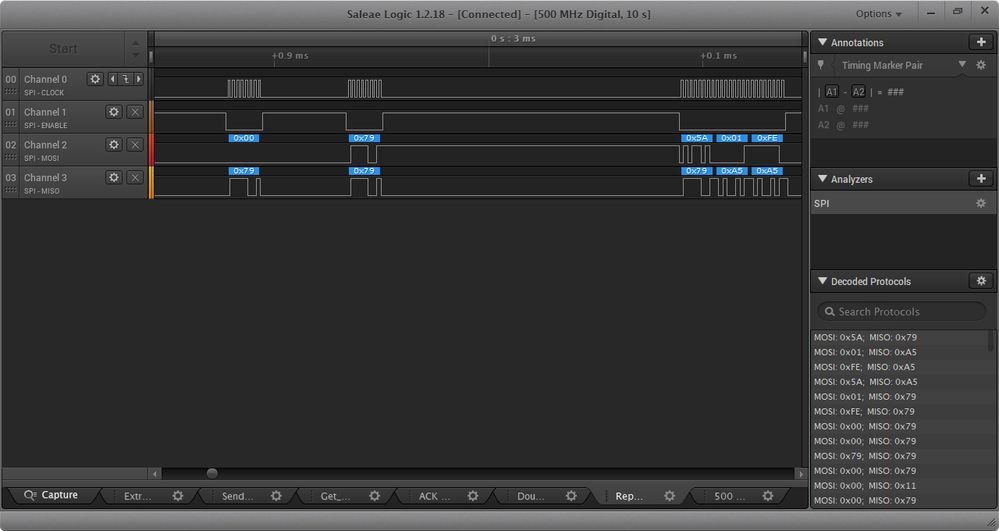Increase sample setting via Start up arrow
999x531 pixels.
point(135,43)
